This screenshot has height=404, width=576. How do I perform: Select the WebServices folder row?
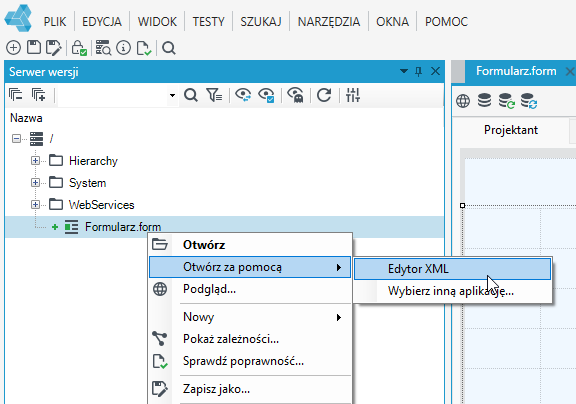click(101, 205)
